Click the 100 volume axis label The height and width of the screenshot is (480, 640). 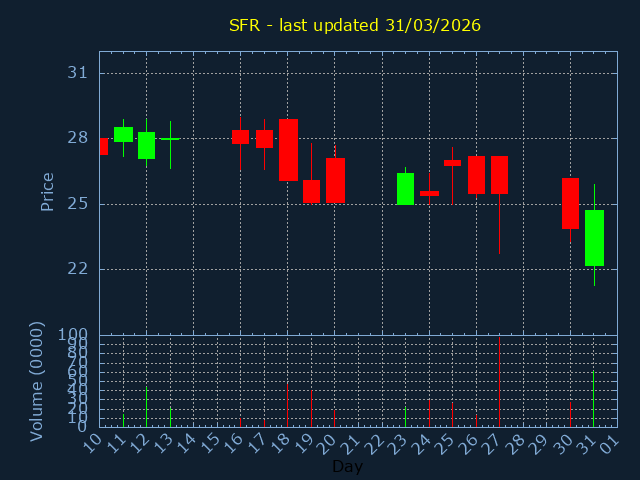pos(74,335)
